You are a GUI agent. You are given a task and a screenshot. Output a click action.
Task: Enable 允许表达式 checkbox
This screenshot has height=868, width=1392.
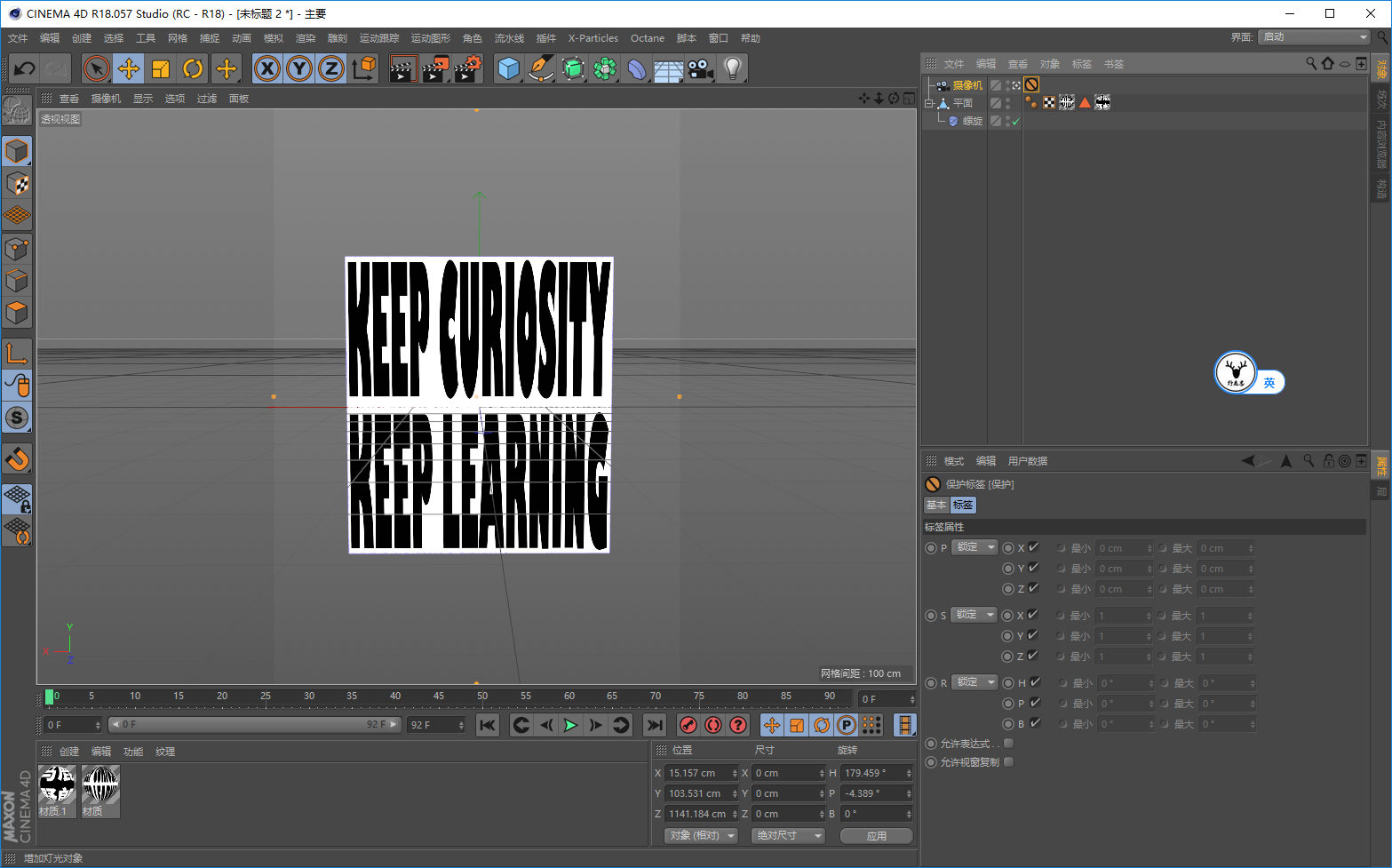click(x=1008, y=743)
